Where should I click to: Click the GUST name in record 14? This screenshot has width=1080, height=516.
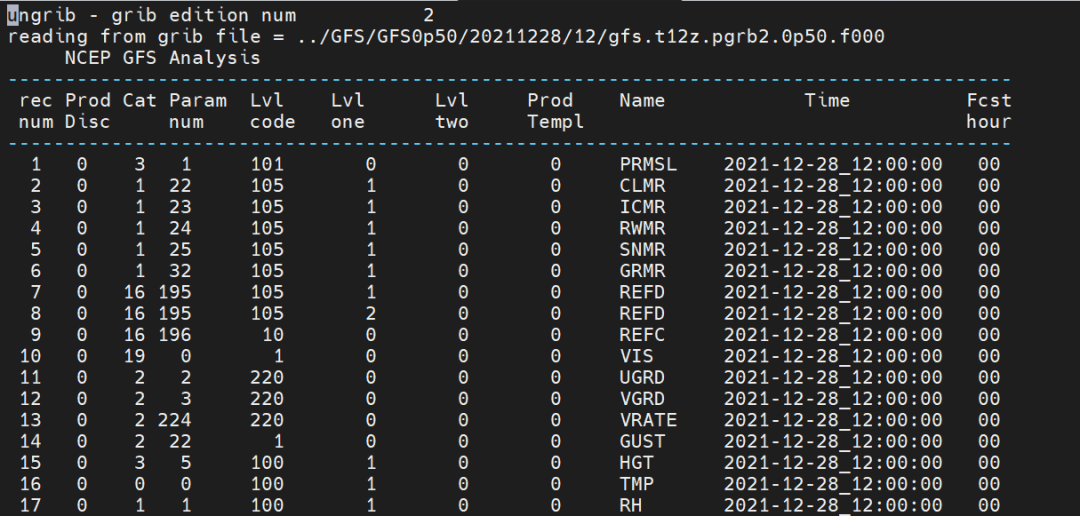pyautogui.click(x=642, y=440)
